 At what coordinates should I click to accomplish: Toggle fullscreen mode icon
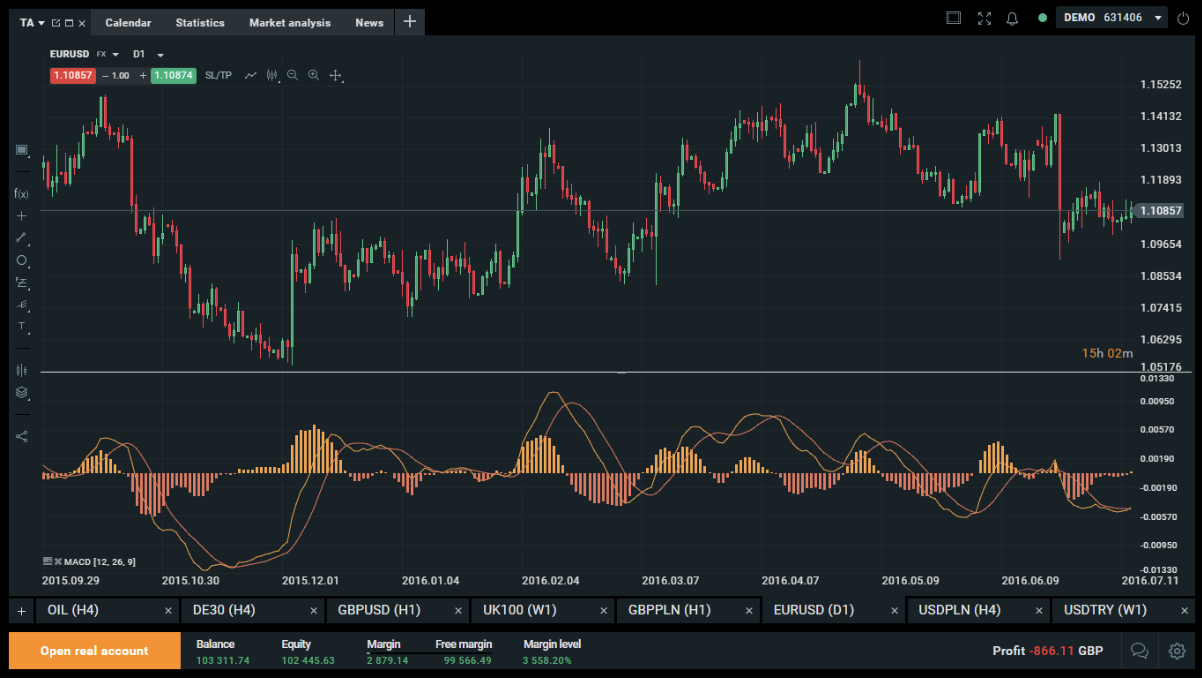[984, 18]
